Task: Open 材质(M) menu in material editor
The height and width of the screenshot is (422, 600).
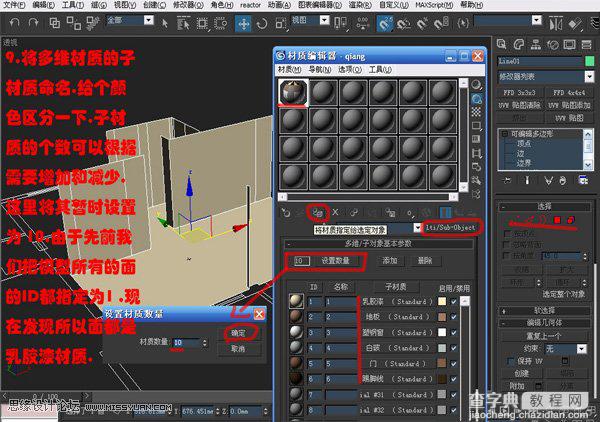Action: tap(289, 70)
